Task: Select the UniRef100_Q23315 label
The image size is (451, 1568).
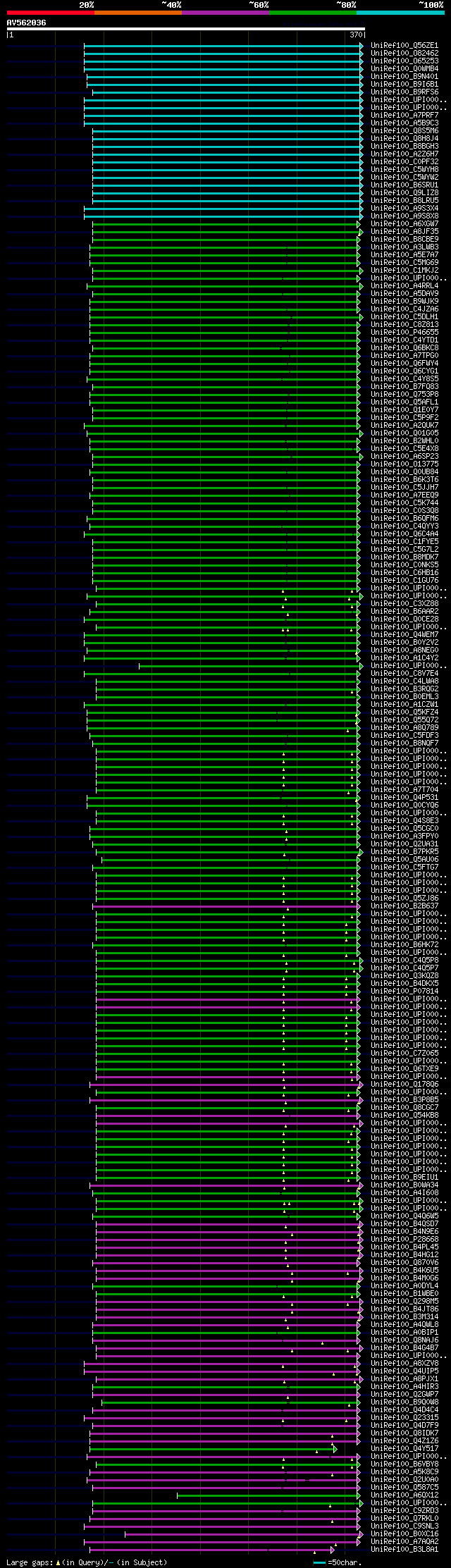Action: pyautogui.click(x=404, y=1418)
